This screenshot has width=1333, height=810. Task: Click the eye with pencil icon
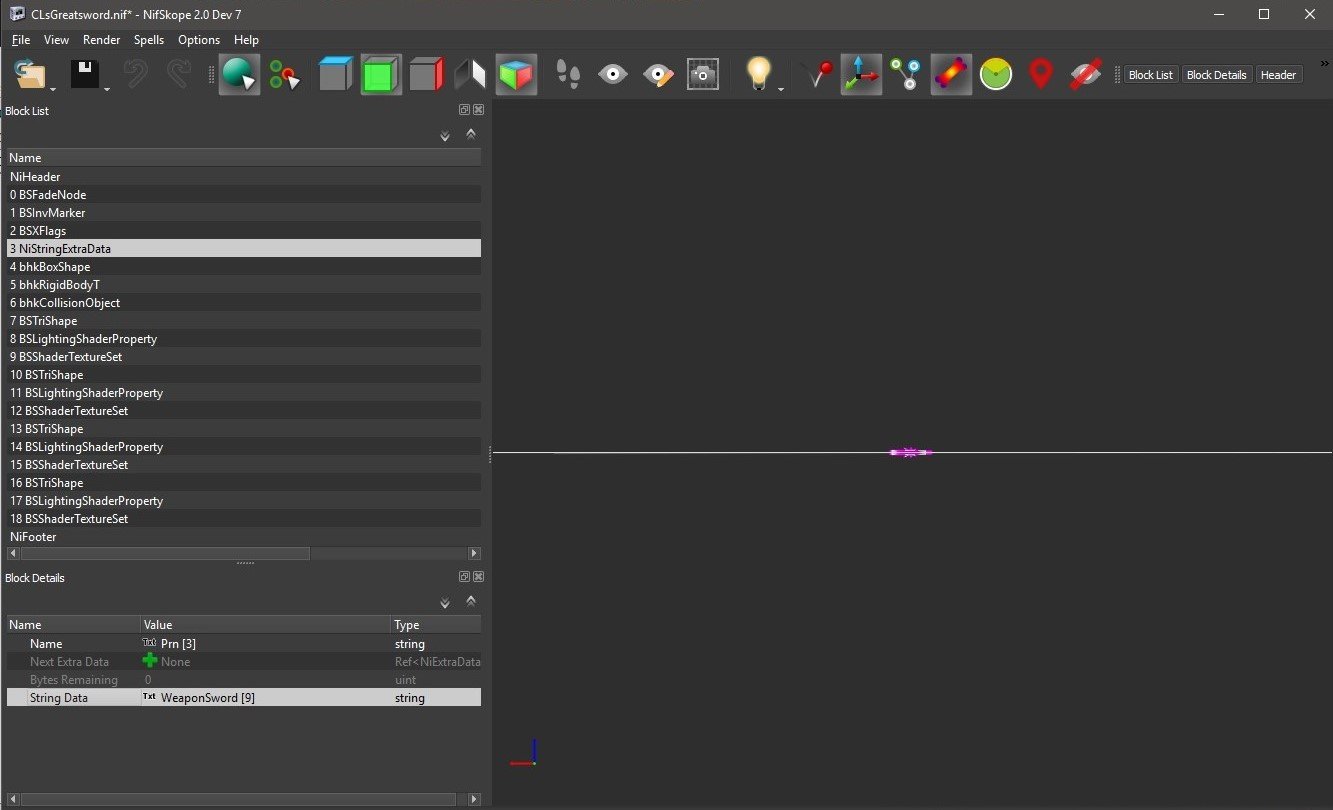658,75
